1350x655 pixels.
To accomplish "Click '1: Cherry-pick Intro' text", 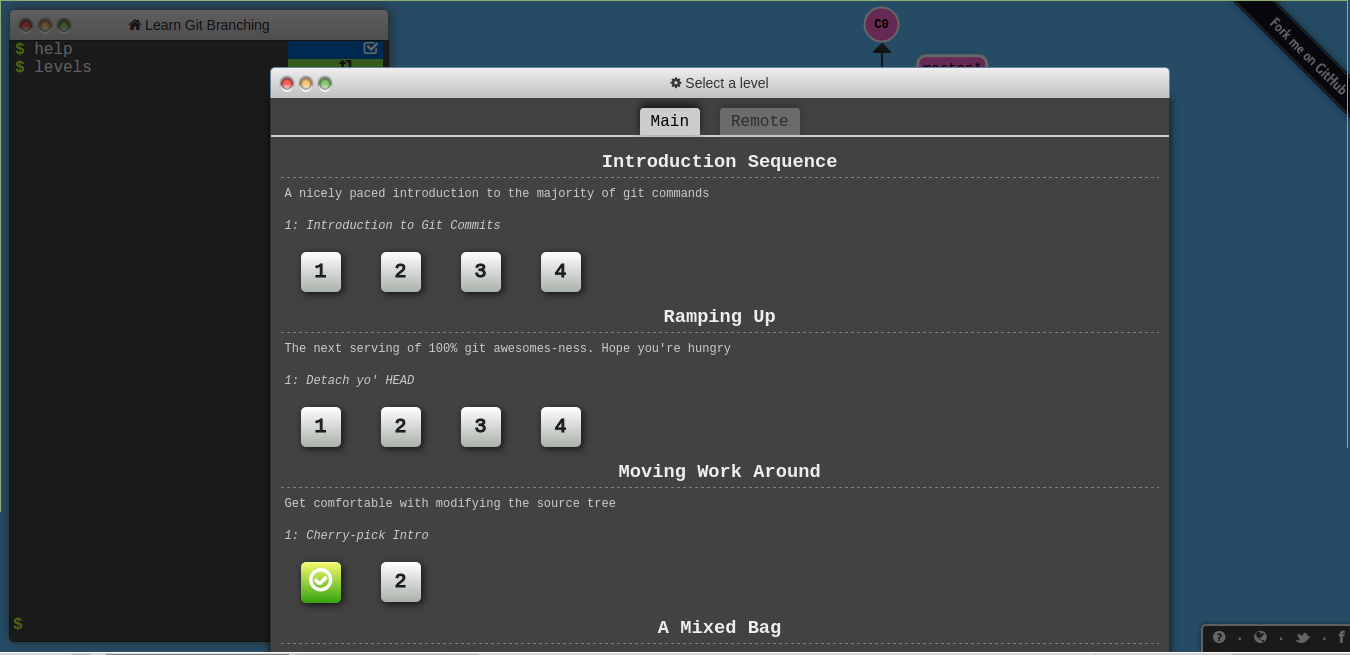I will point(356,536).
